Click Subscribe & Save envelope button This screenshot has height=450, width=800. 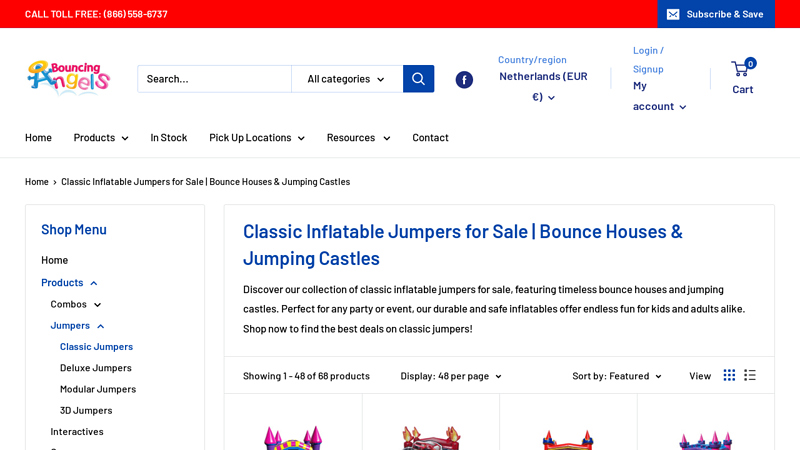point(716,14)
